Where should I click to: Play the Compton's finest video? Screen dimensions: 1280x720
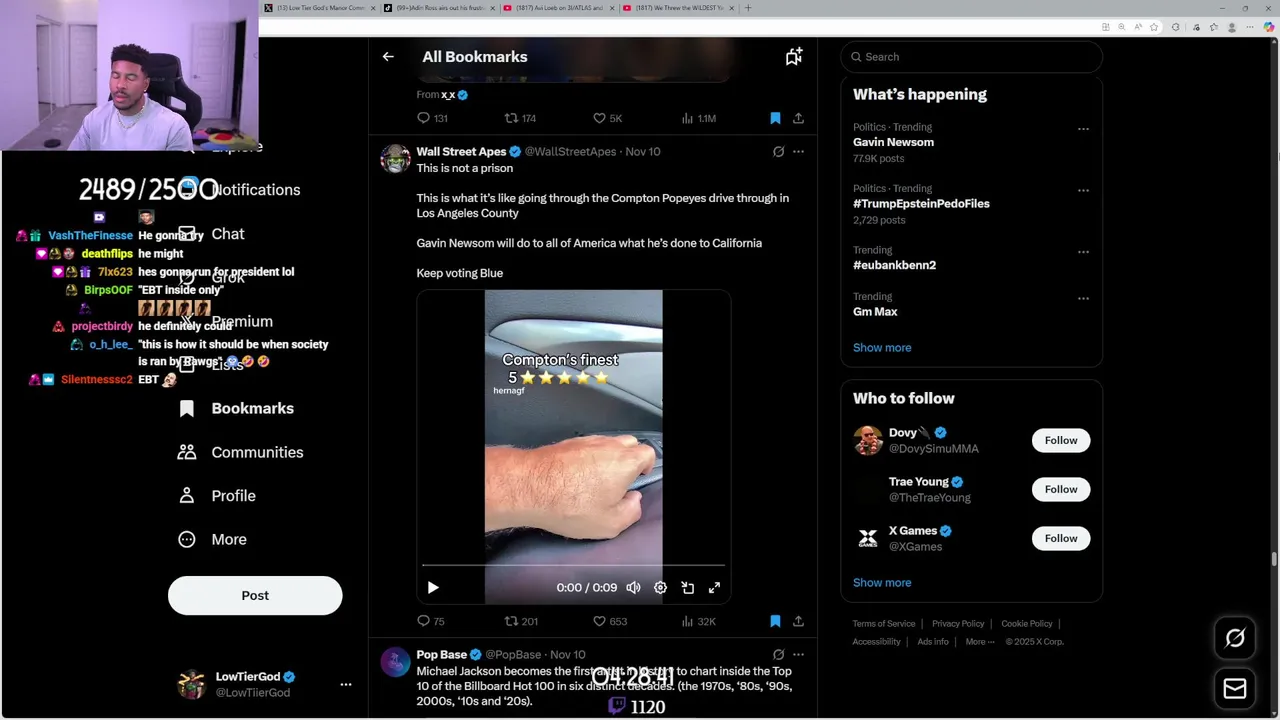pyautogui.click(x=433, y=588)
